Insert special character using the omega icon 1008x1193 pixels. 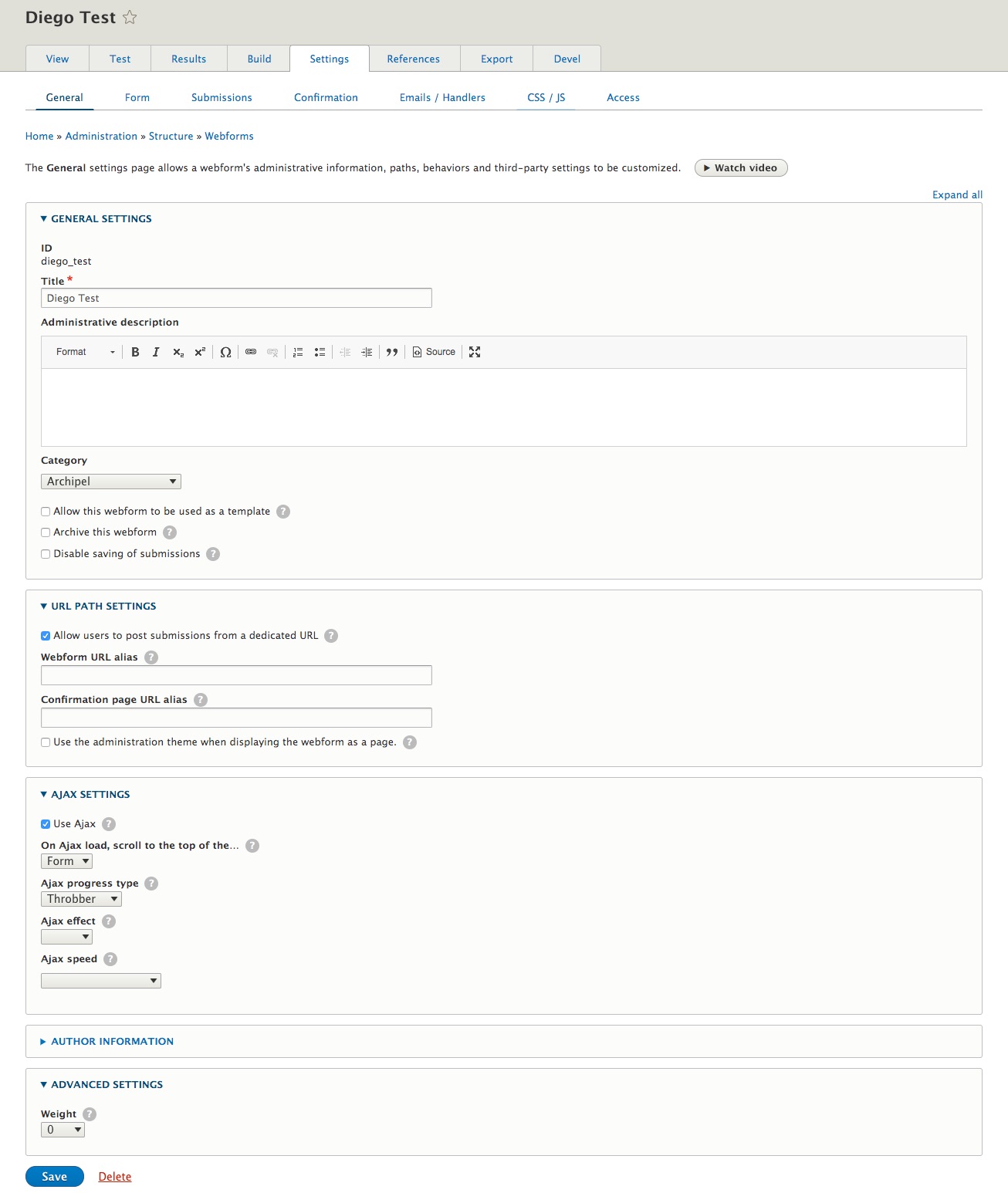coord(225,352)
